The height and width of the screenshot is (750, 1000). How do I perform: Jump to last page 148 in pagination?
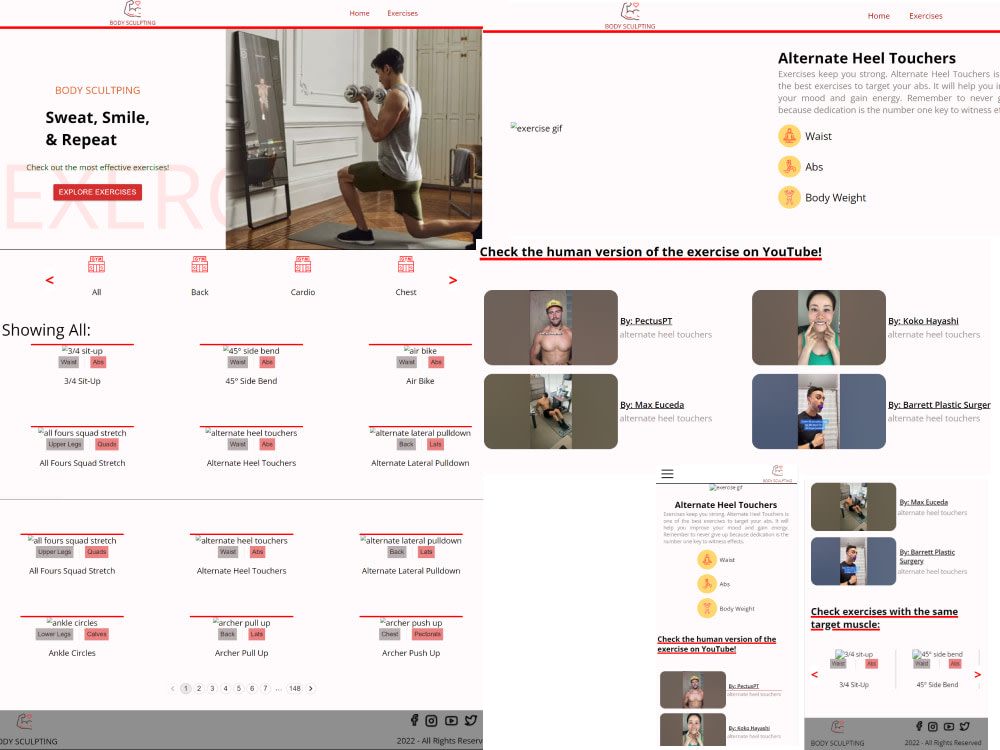pyautogui.click(x=295, y=688)
